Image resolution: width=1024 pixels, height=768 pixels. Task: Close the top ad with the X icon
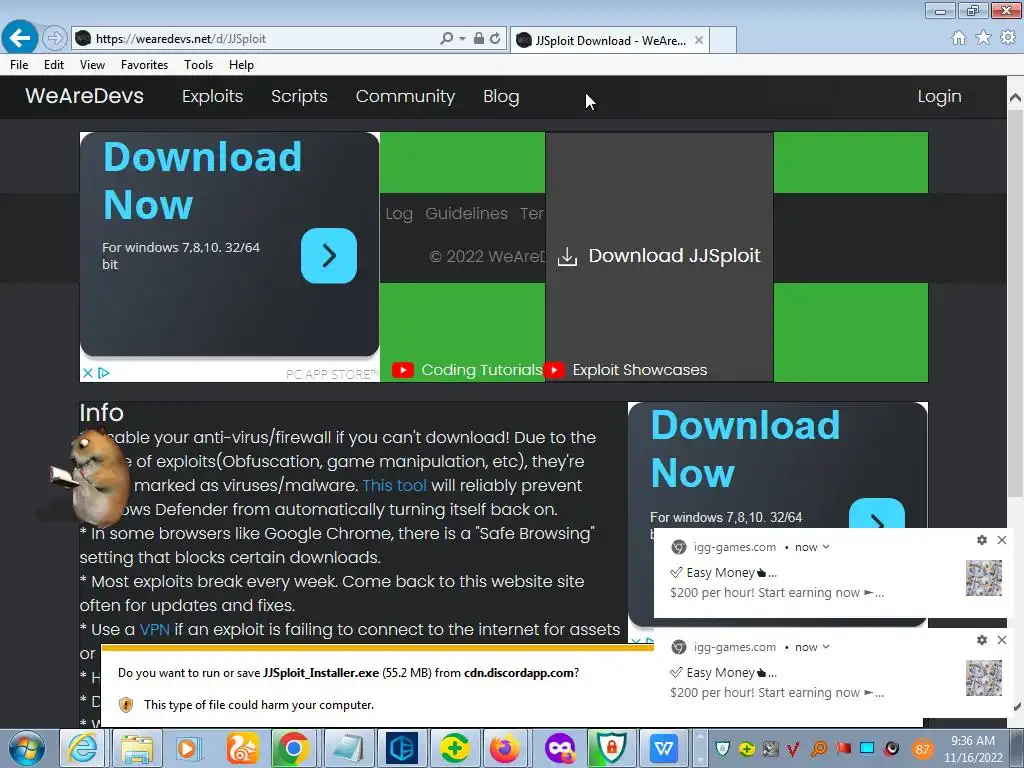pyautogui.click(x=88, y=373)
